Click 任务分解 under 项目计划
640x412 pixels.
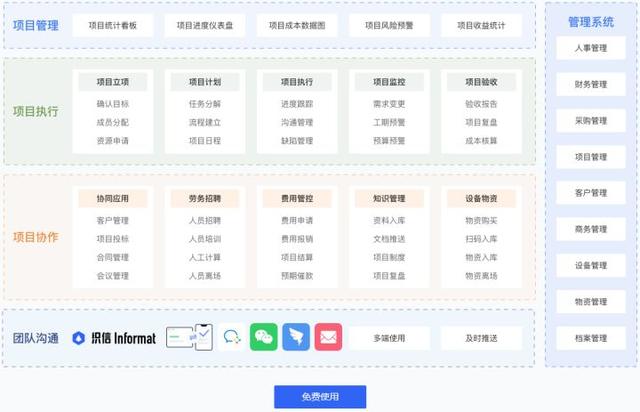205,104
